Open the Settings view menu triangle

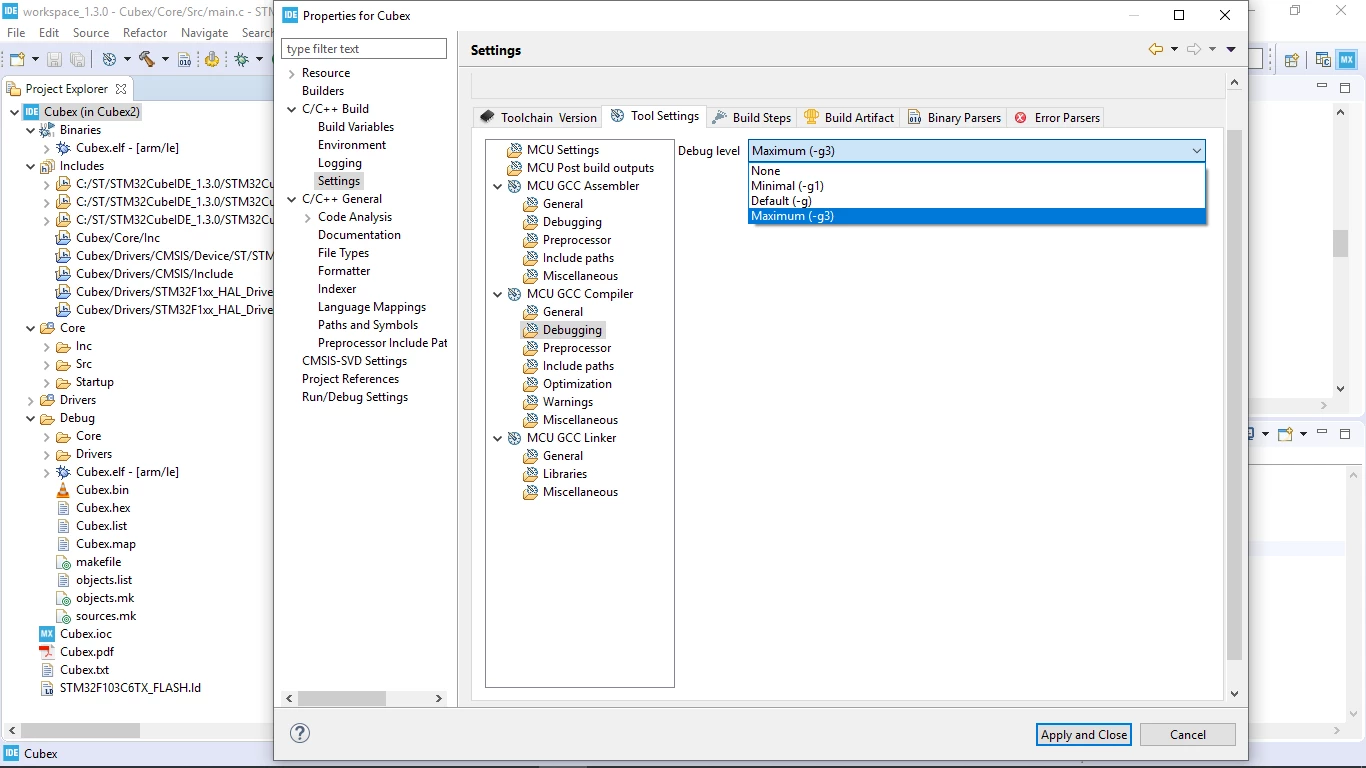pos(1231,49)
